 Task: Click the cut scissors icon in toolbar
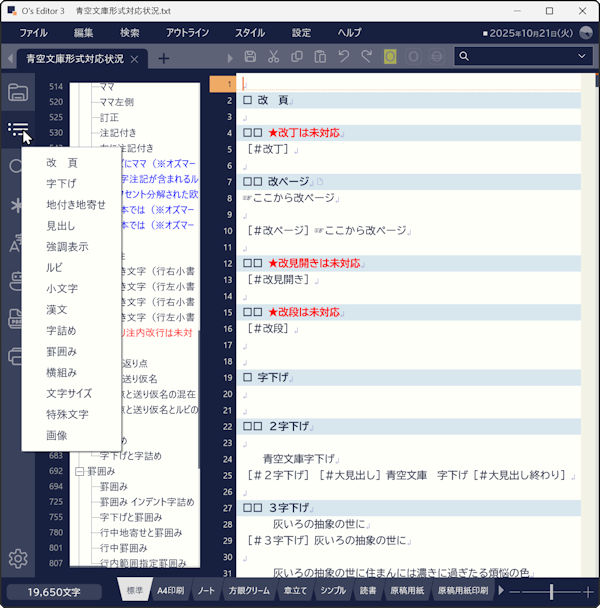point(273,57)
